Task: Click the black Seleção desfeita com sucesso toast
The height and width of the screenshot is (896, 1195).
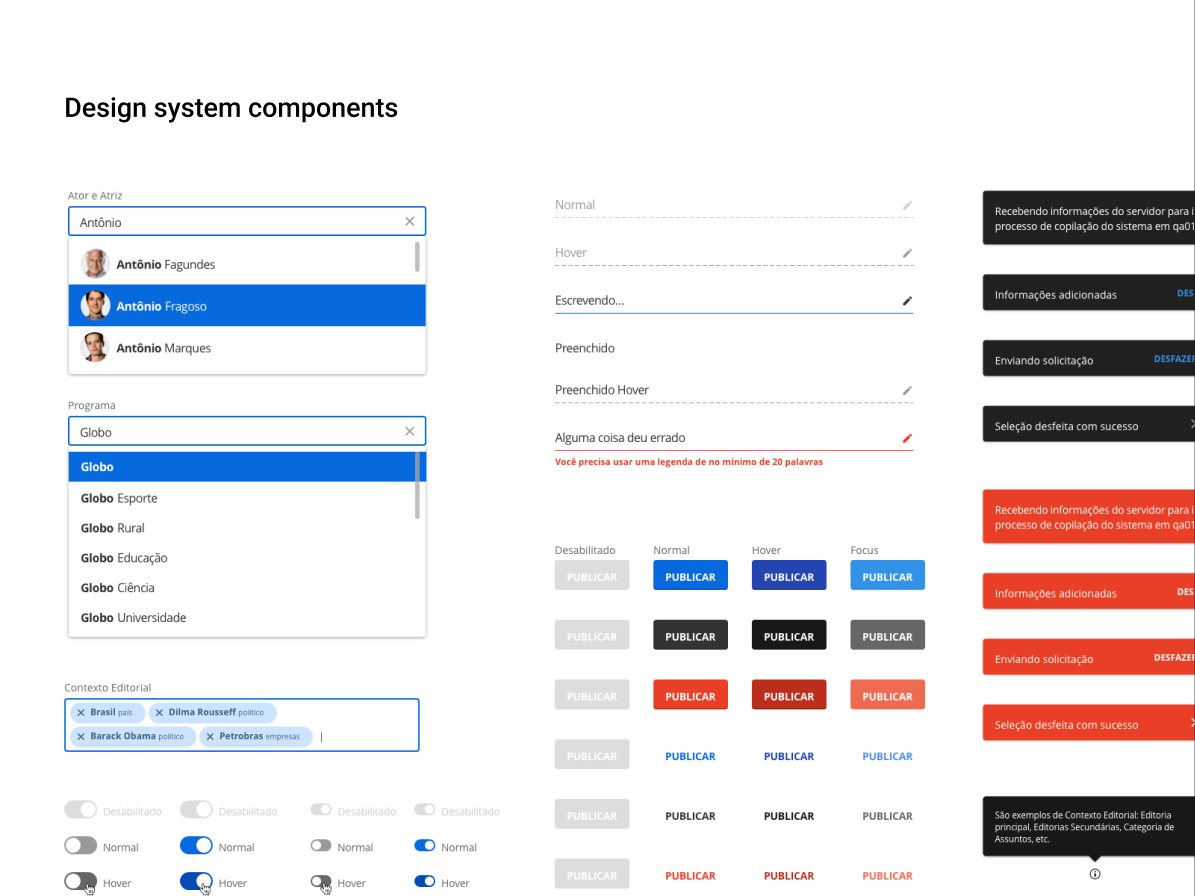Action: tap(1089, 424)
